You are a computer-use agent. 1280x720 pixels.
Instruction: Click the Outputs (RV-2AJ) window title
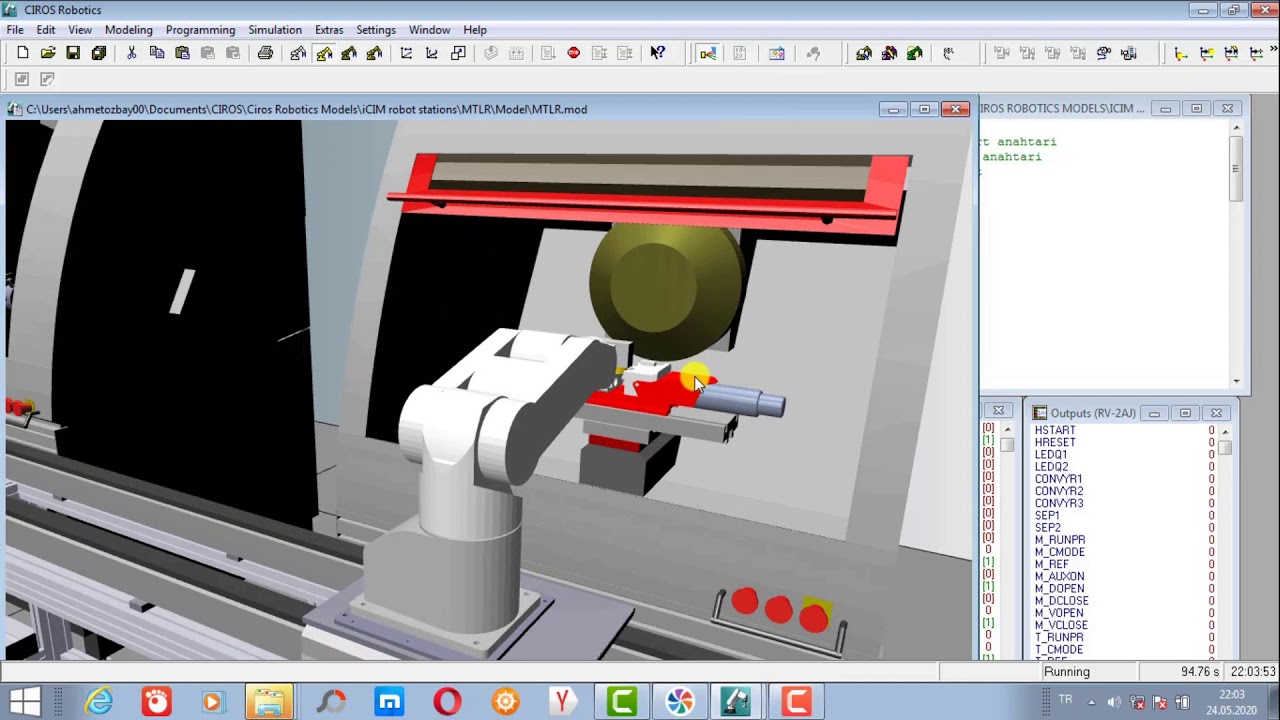1093,413
